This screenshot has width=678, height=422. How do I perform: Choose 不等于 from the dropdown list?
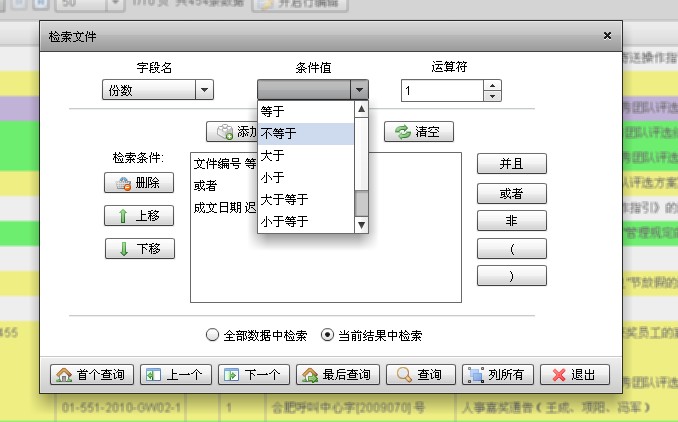coord(306,134)
